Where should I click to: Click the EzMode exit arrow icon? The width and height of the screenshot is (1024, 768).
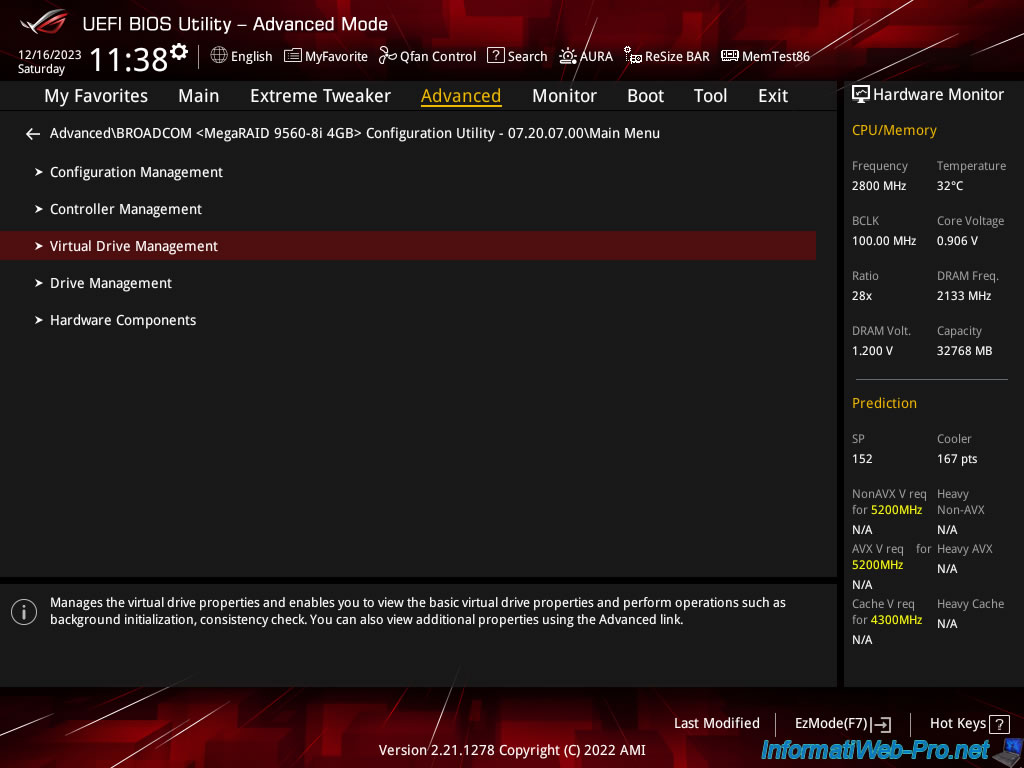click(882, 724)
